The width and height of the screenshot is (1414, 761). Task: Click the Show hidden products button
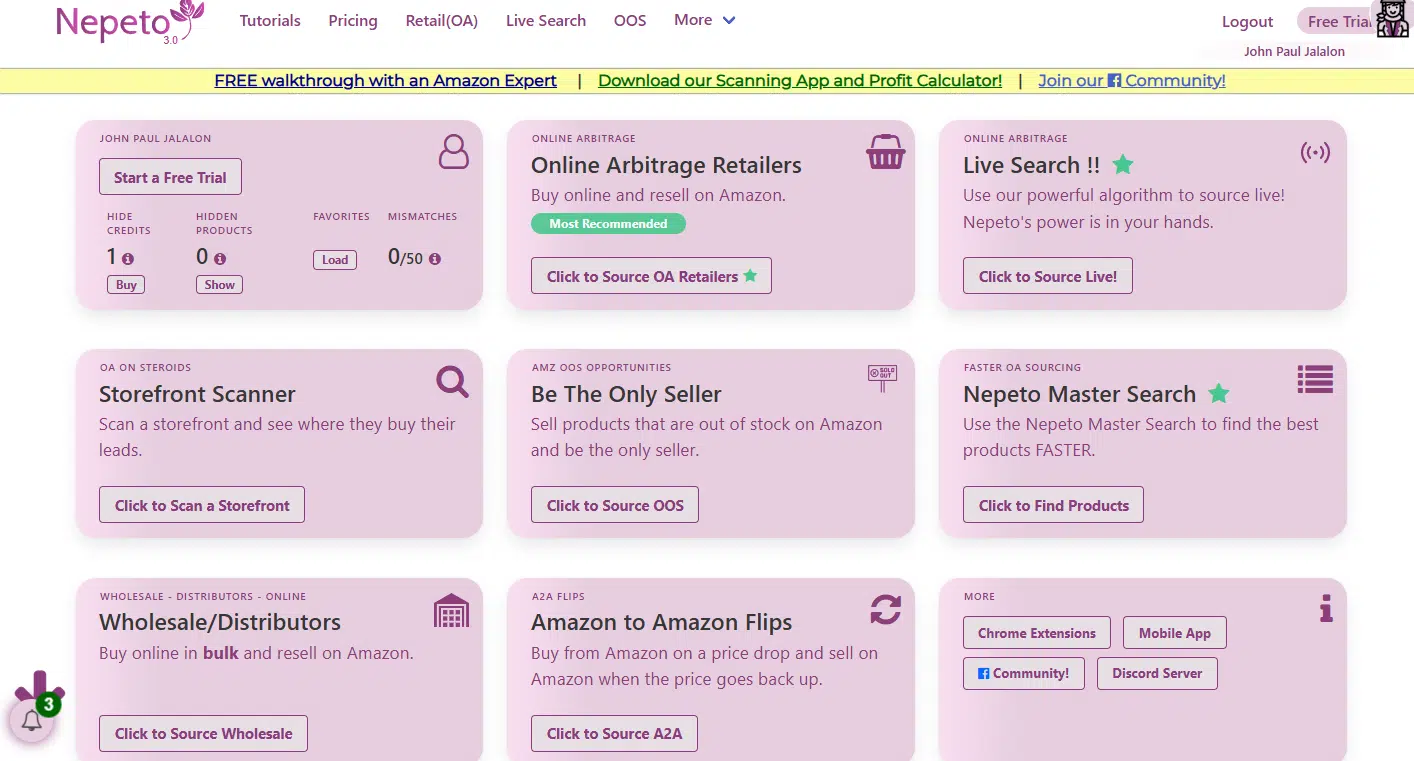(219, 285)
